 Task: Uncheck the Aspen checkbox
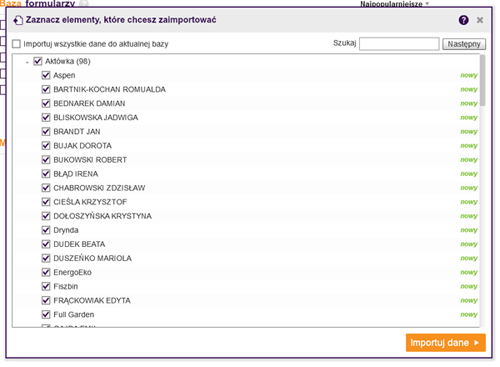(x=46, y=75)
